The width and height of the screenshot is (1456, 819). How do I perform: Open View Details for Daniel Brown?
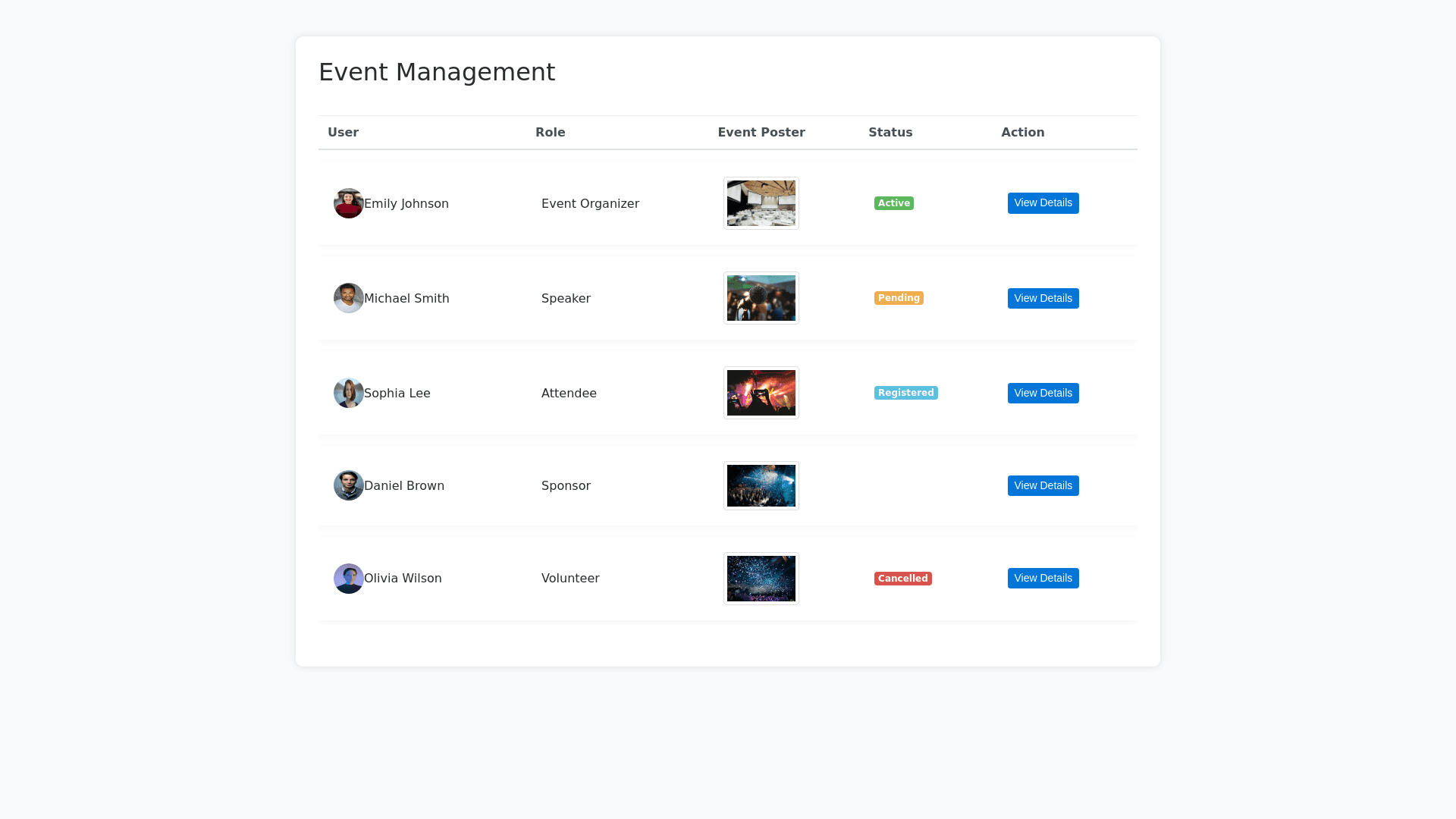[x=1043, y=485]
